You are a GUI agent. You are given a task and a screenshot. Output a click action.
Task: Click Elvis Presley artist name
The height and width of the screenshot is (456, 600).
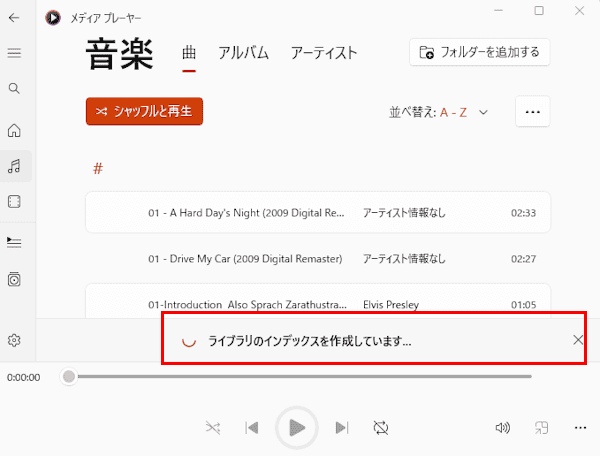pos(391,305)
